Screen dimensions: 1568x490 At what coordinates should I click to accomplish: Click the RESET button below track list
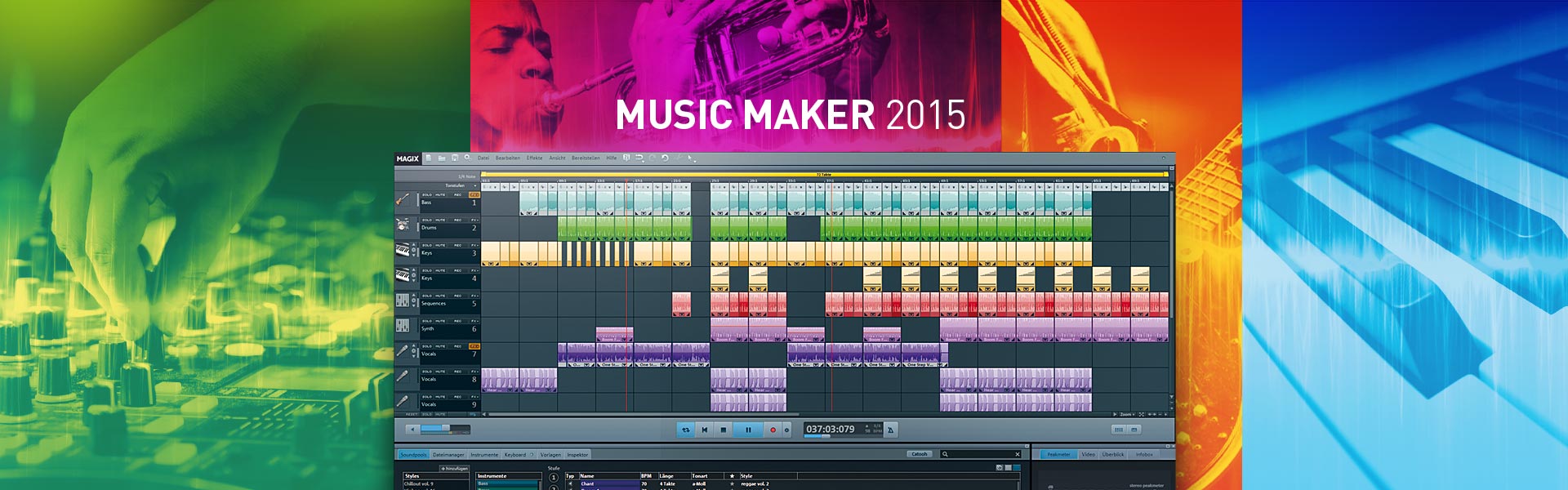pyautogui.click(x=412, y=414)
